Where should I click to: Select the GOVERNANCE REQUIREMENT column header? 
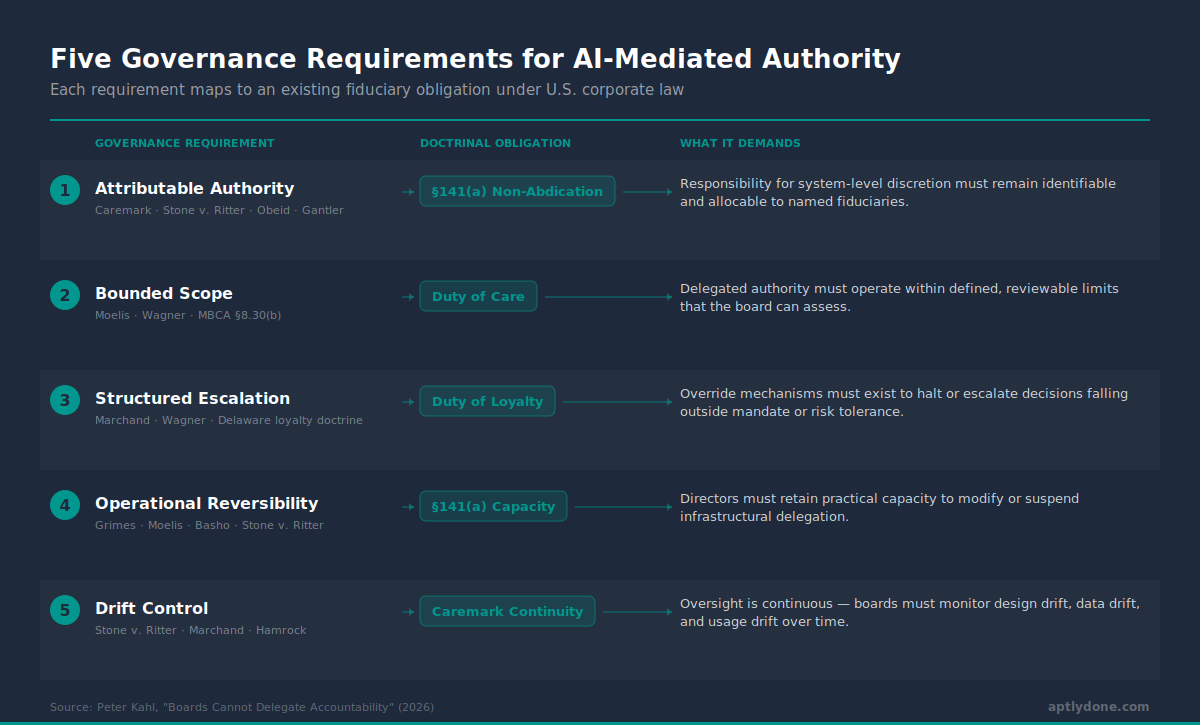[x=184, y=143]
